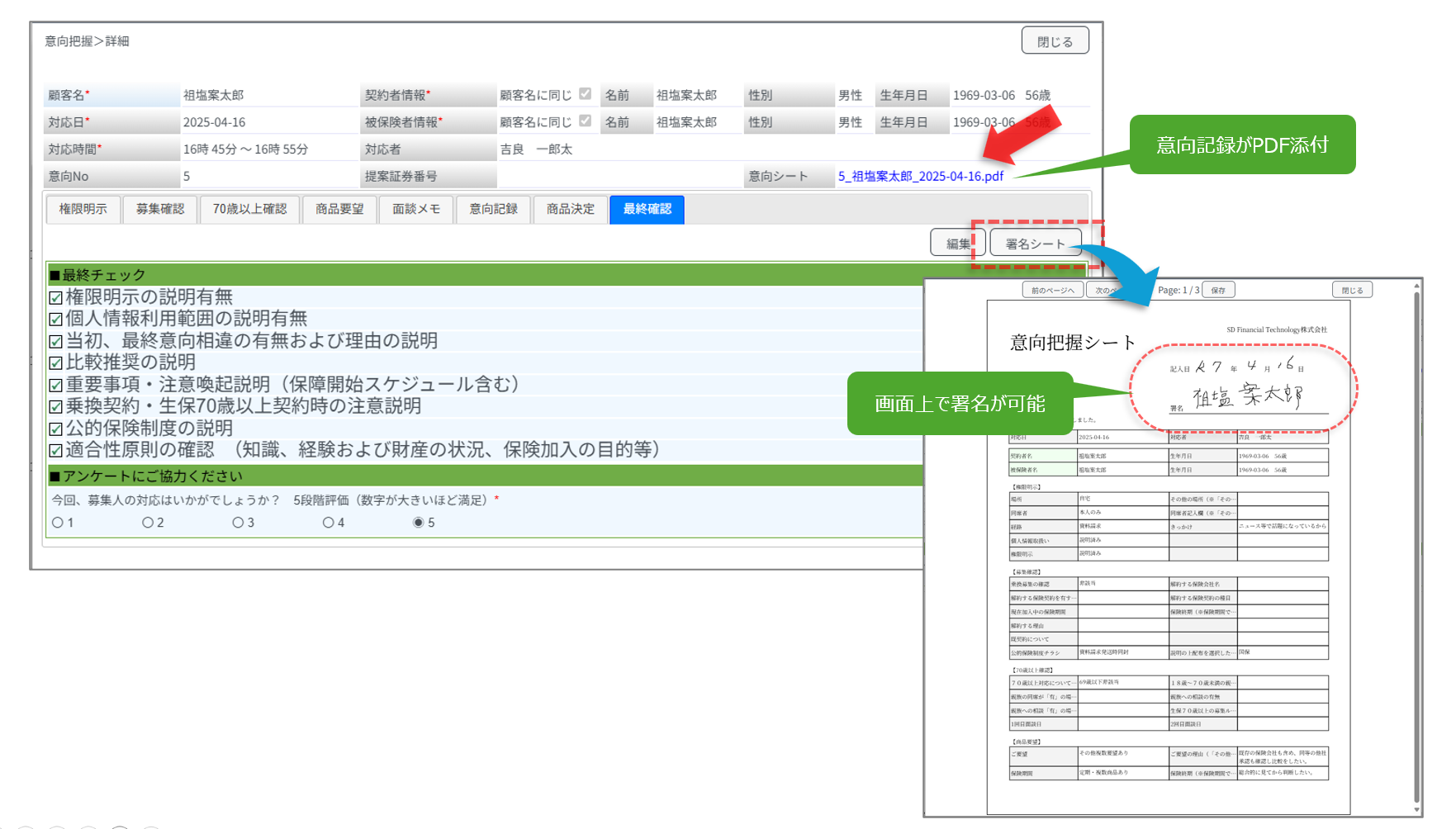Screen dimensions: 1456x829
Task: Toggle 重要事項・注意喚起説明 checkbox
Action: click(56, 385)
